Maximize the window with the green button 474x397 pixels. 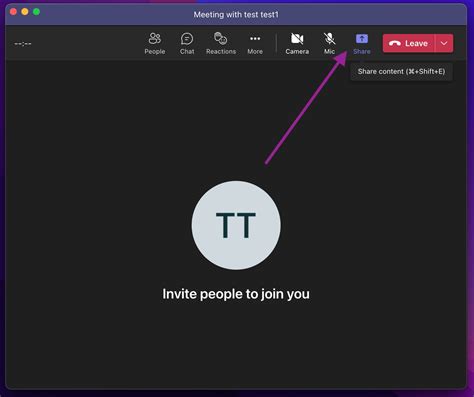point(37,12)
